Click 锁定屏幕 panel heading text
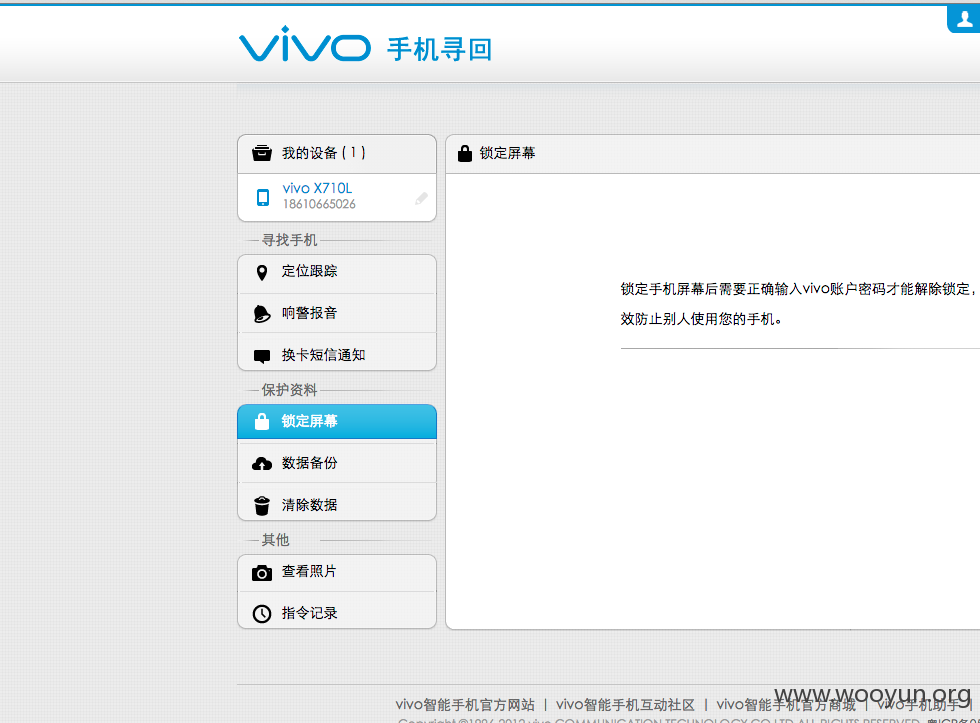The height and width of the screenshot is (723, 980). 507,153
